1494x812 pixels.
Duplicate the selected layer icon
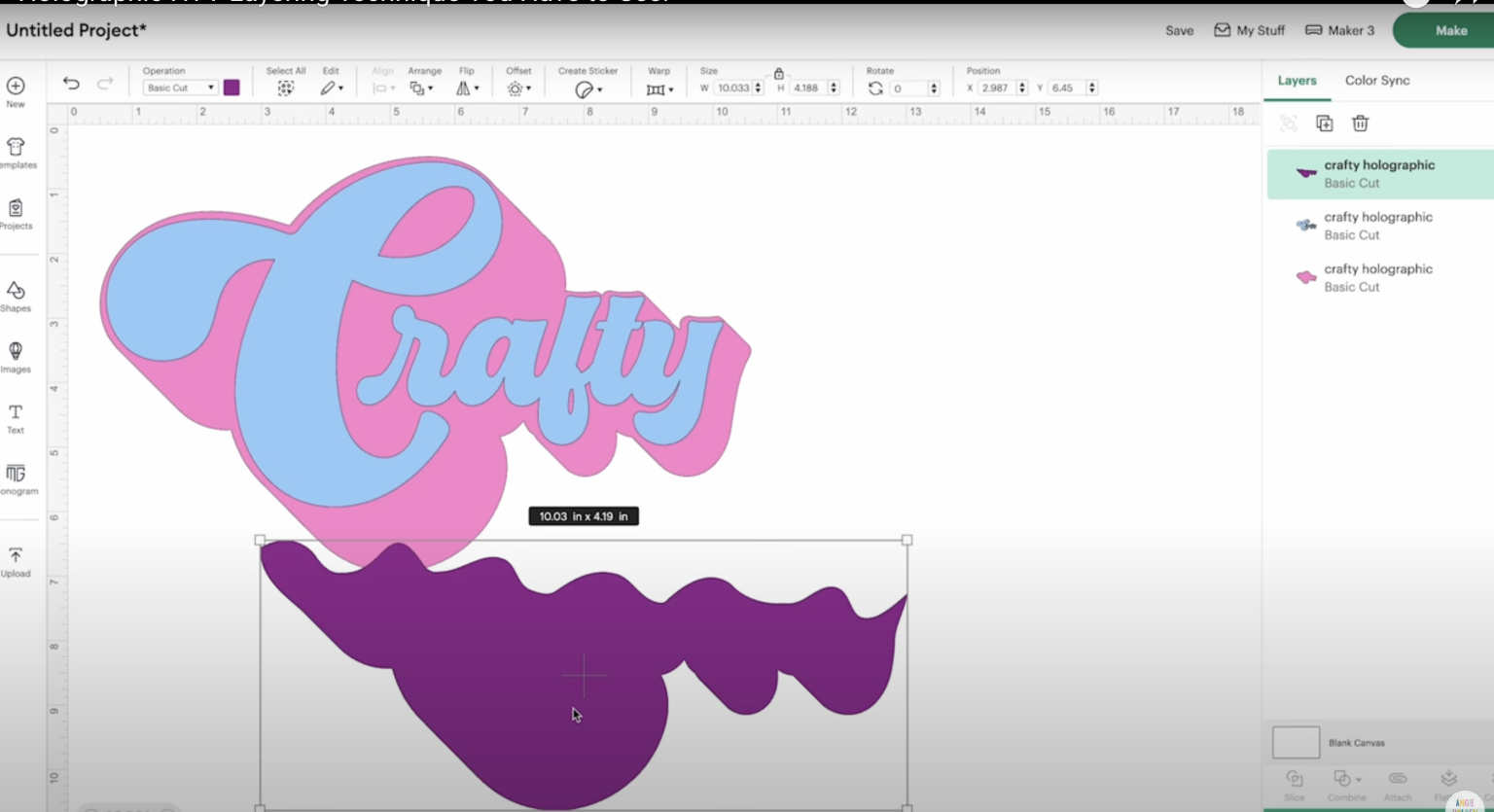1324,124
